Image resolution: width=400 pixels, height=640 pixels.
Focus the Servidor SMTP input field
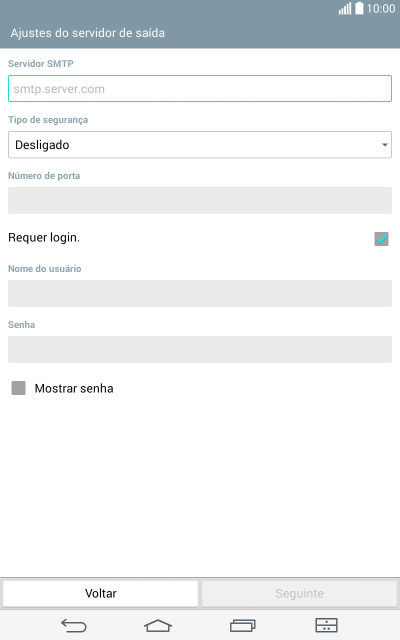pos(200,89)
